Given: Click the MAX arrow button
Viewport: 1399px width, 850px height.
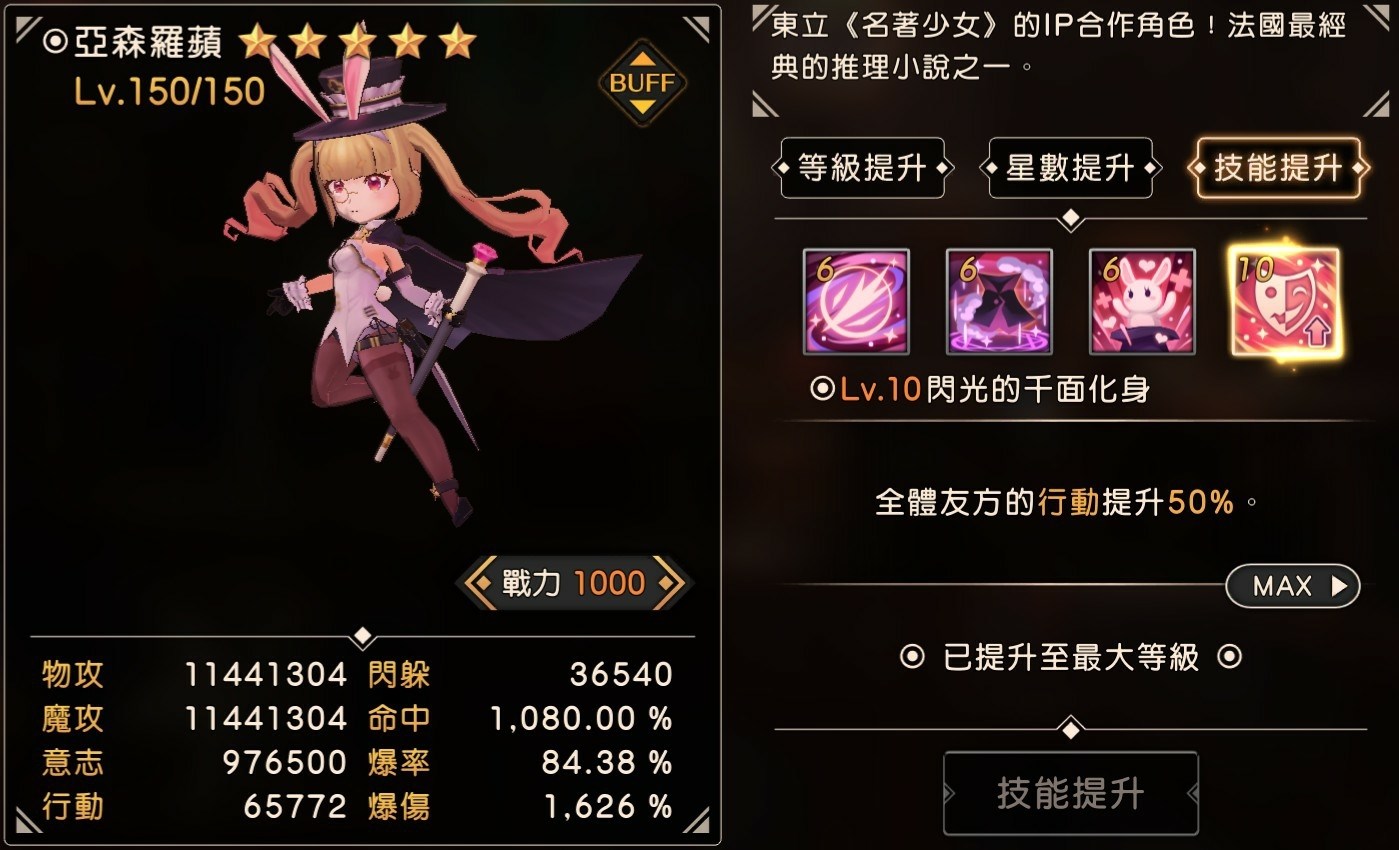Looking at the screenshot, I should [1293, 586].
